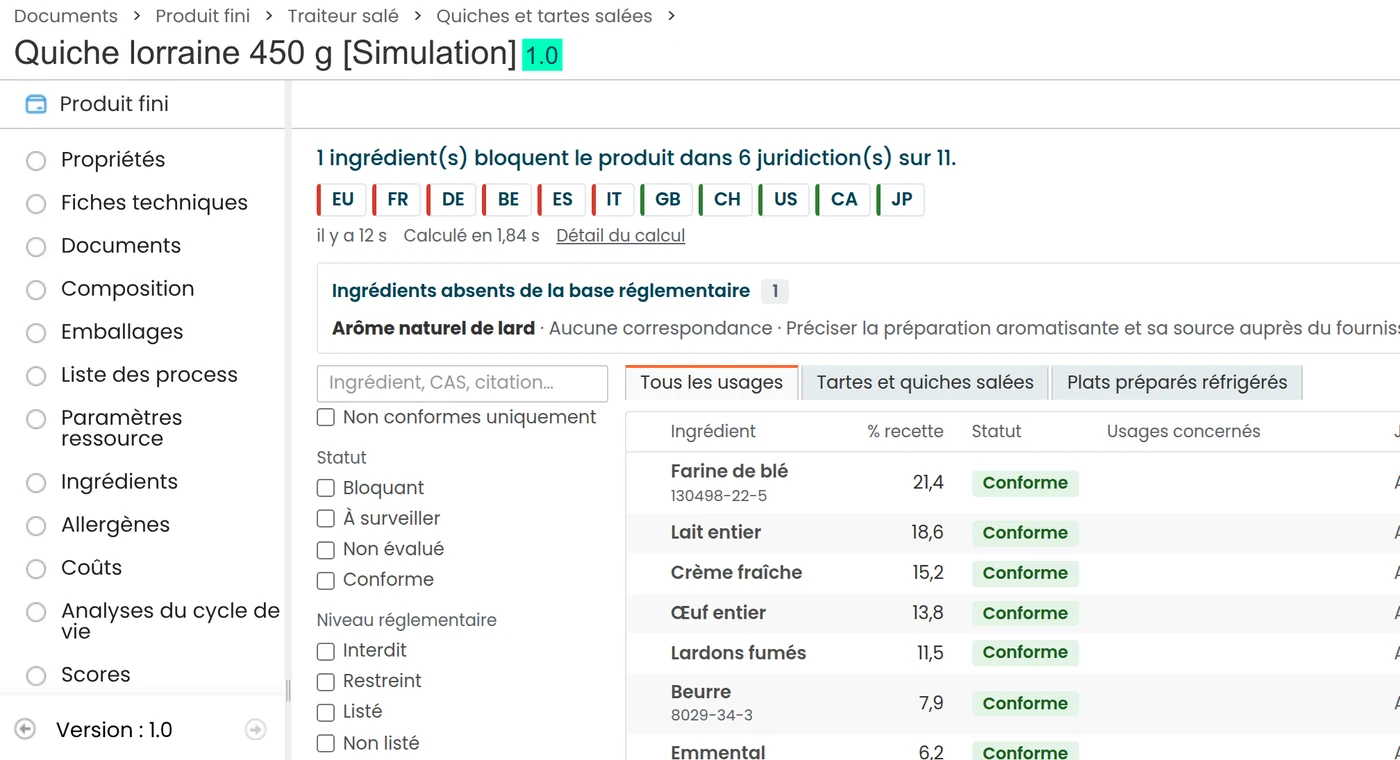
Task: Click the green 1.0 version badge
Action: pos(542,55)
